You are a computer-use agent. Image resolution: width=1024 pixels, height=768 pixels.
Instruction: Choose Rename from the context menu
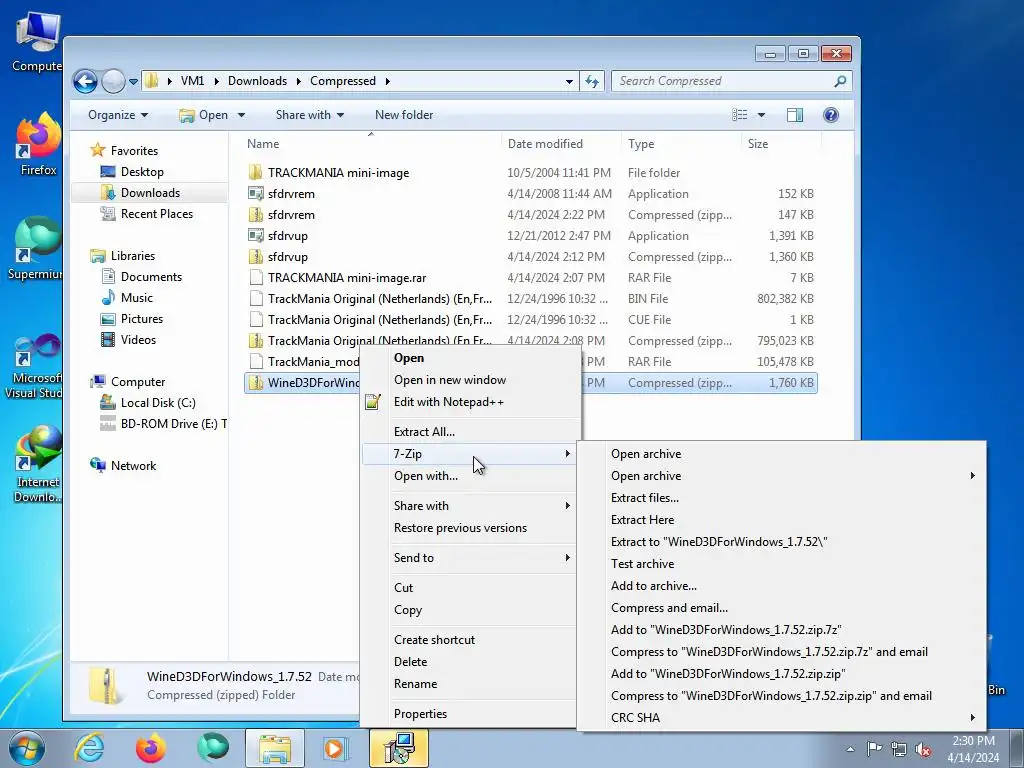(469, 684)
